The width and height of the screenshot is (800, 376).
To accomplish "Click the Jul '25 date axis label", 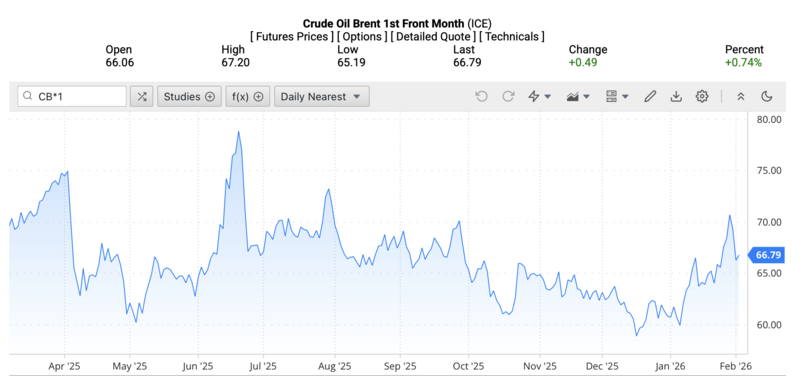I will (x=263, y=366).
